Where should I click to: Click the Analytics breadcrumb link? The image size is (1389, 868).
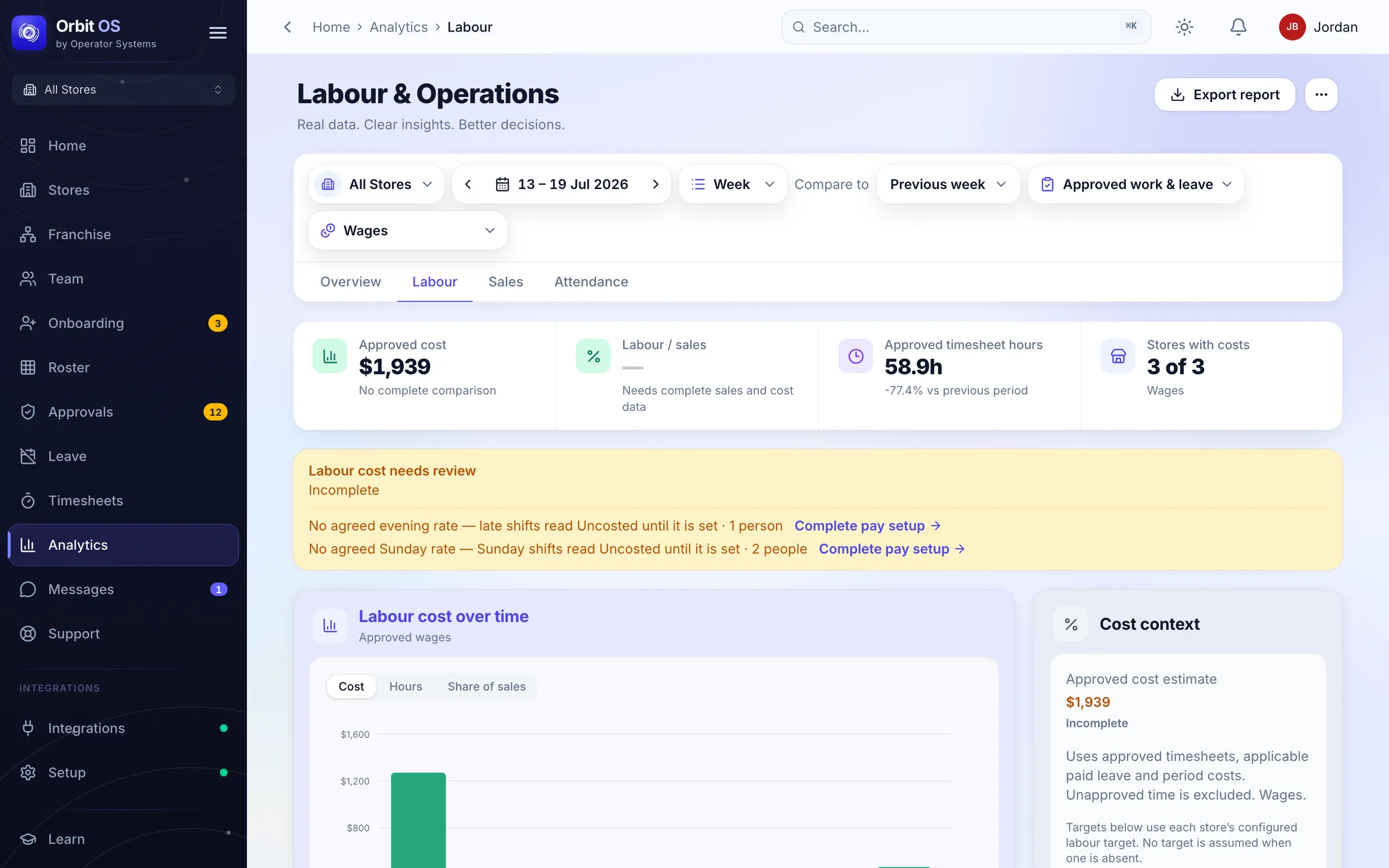coord(399,27)
